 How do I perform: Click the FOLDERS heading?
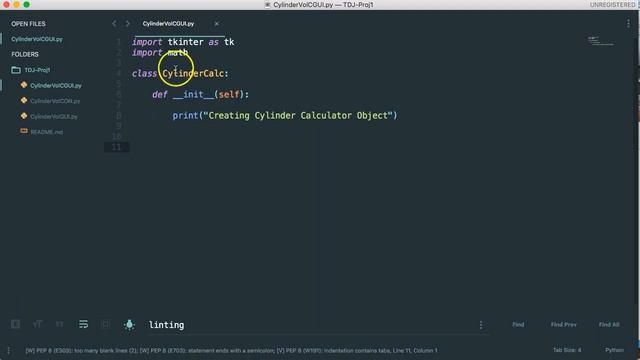click(x=25, y=54)
